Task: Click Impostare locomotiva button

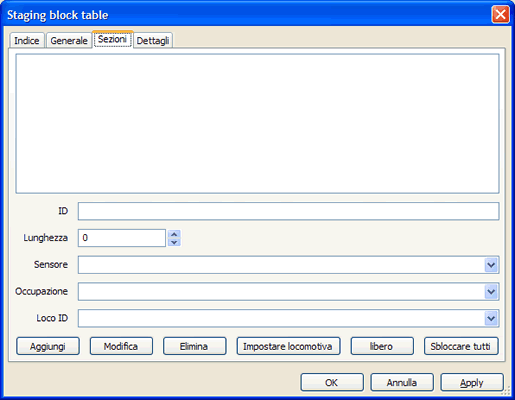Action: 288,346
